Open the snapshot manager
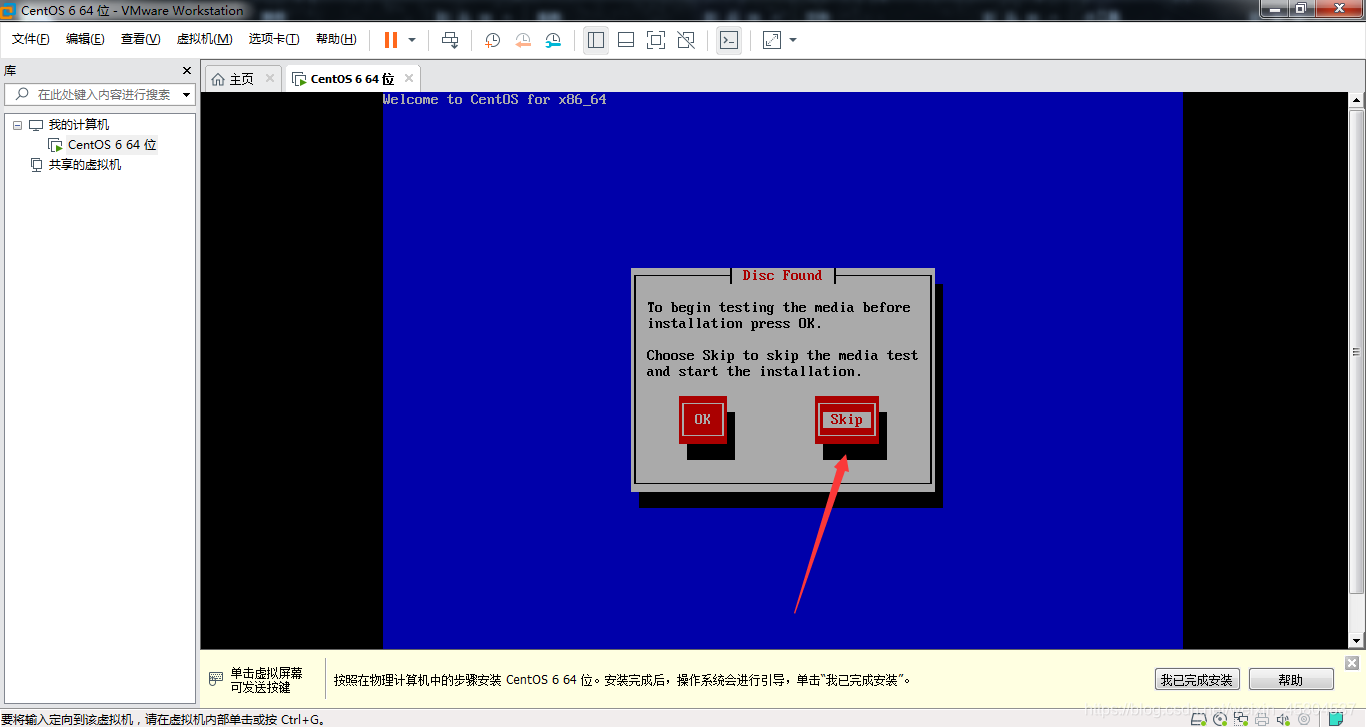 point(553,40)
